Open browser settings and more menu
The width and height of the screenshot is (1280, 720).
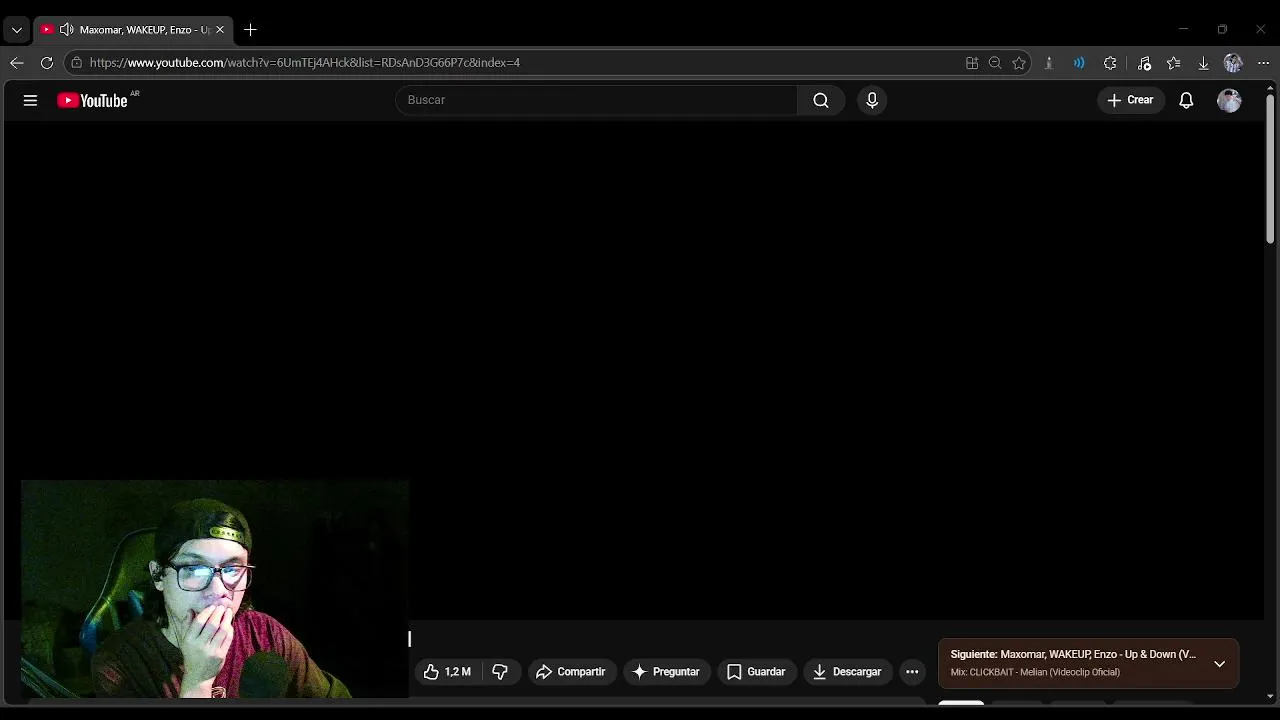tap(1263, 63)
